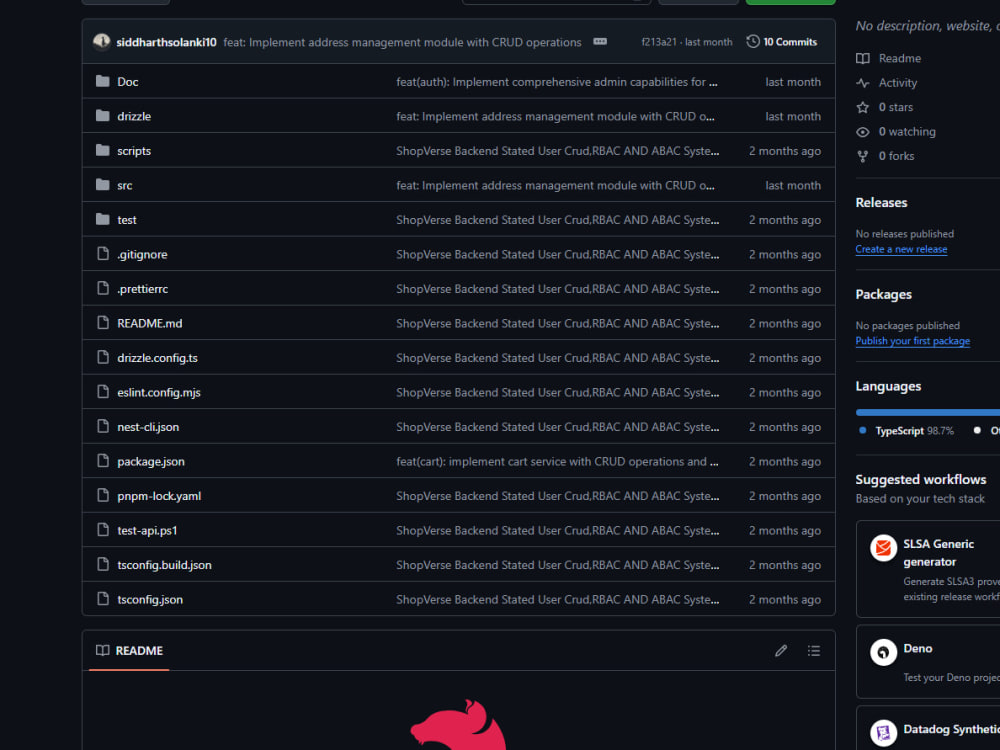
Task: Open the pnpm-lock.yaml file name
Action: [x=159, y=496]
